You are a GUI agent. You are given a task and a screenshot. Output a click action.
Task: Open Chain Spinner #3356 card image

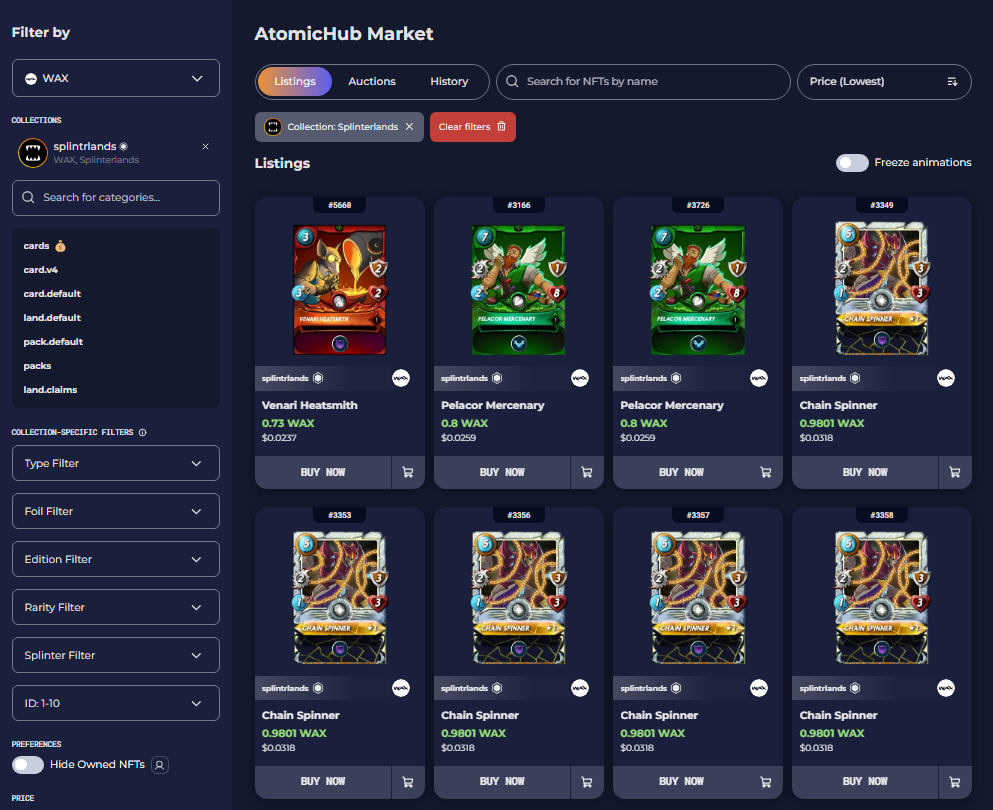[519, 598]
